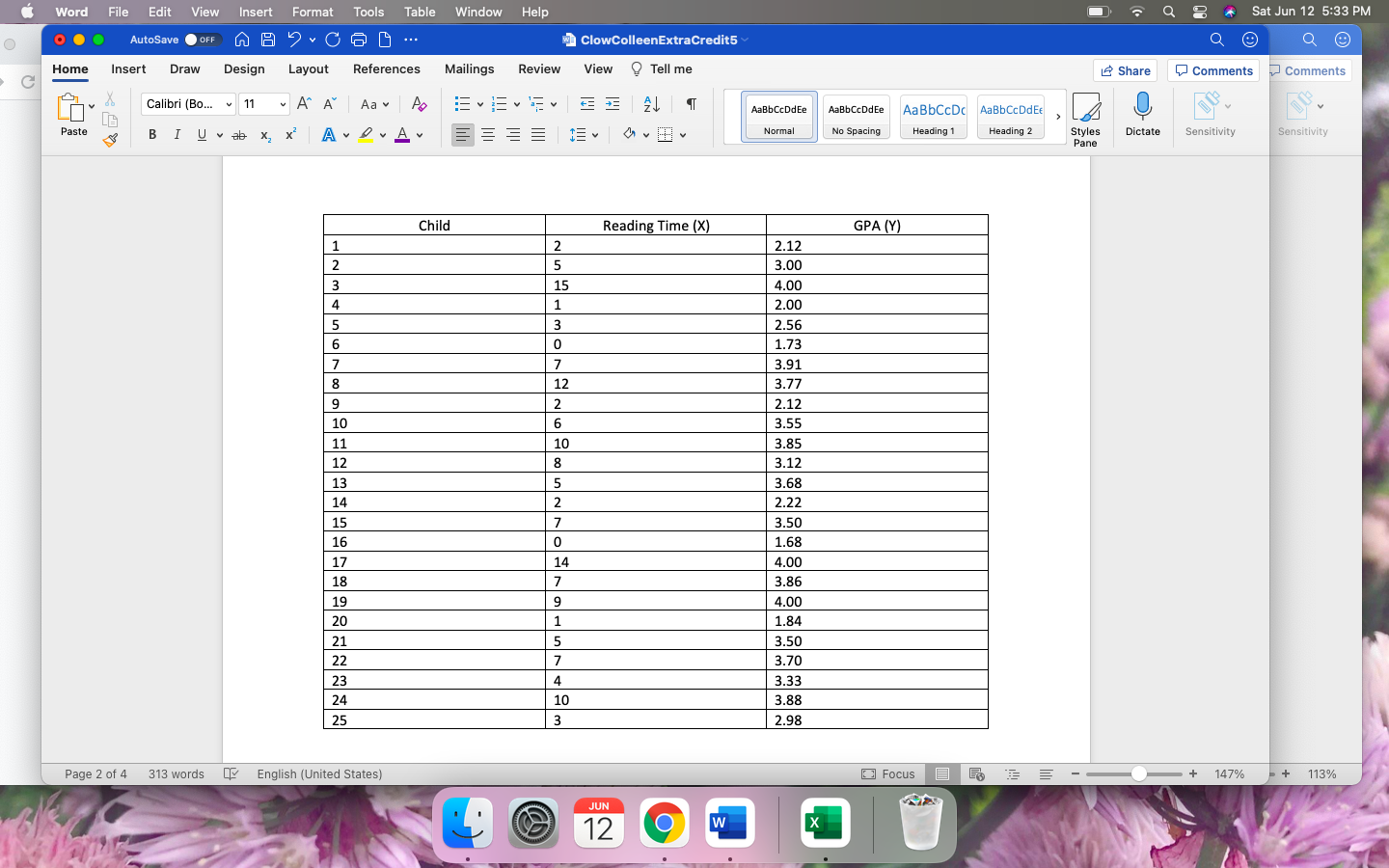
Task: Save the document using the toolbar disk icon
Action: 268,40
